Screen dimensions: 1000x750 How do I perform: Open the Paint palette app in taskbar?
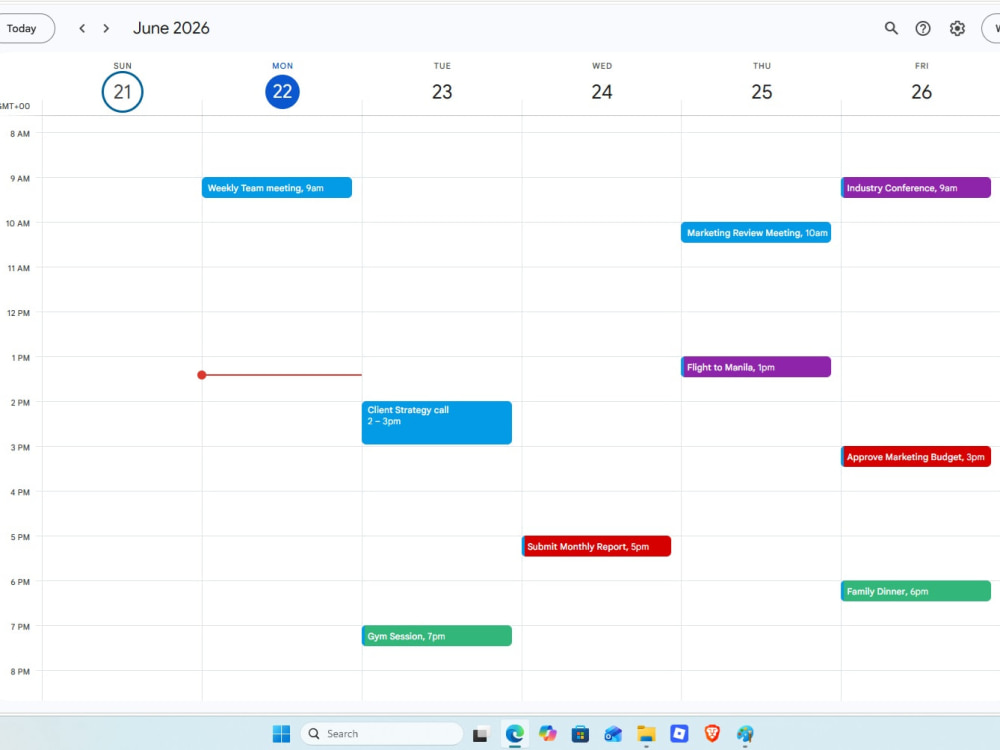745,734
